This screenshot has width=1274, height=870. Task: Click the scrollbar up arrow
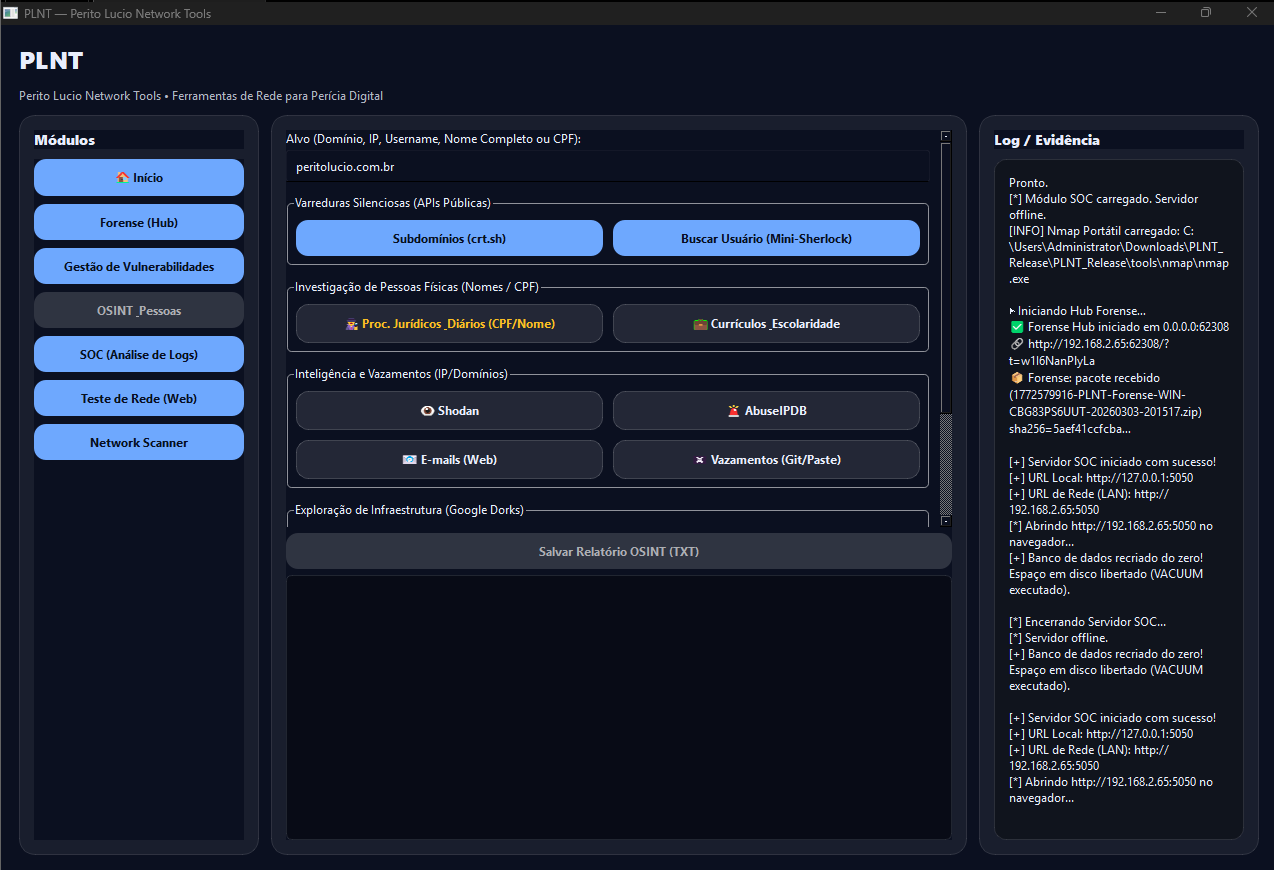pos(946,136)
